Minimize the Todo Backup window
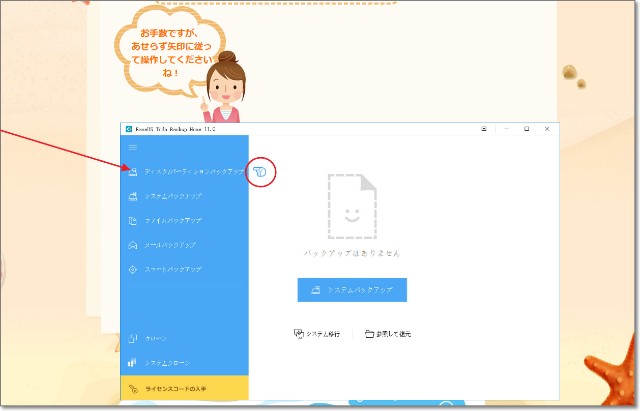Viewport: 640px width, 411px height. pyautogui.click(x=506, y=129)
